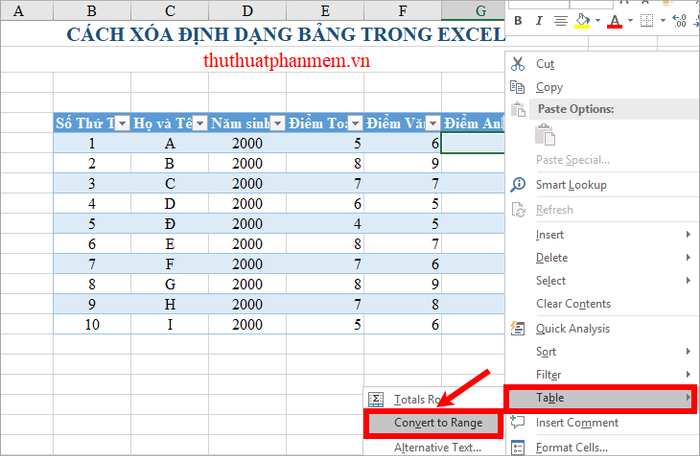The image size is (700, 456).
Task: Apply italic from the mini toolbar
Action: [x=540, y=21]
